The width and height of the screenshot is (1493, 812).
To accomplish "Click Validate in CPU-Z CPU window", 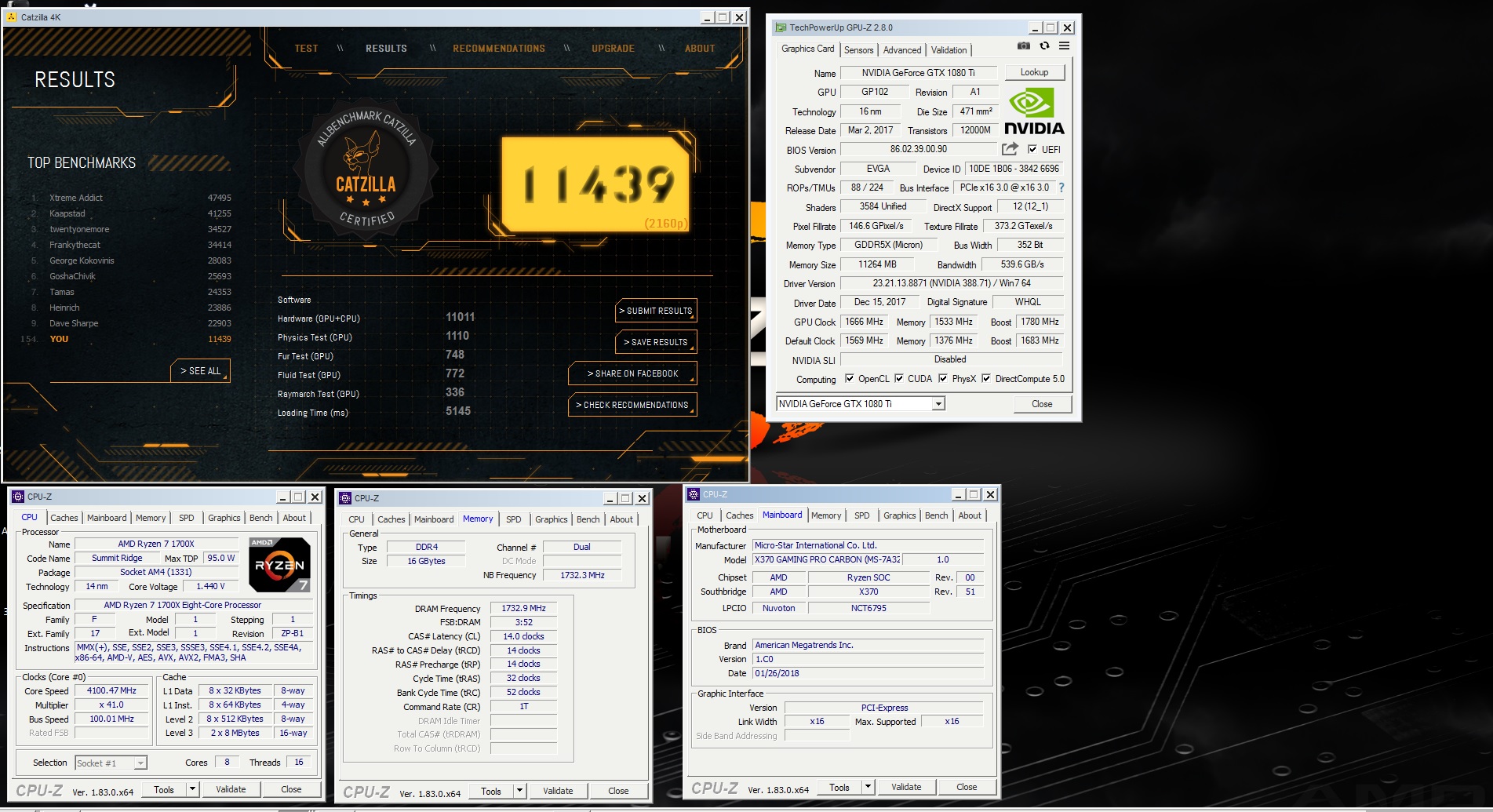I will (x=231, y=789).
